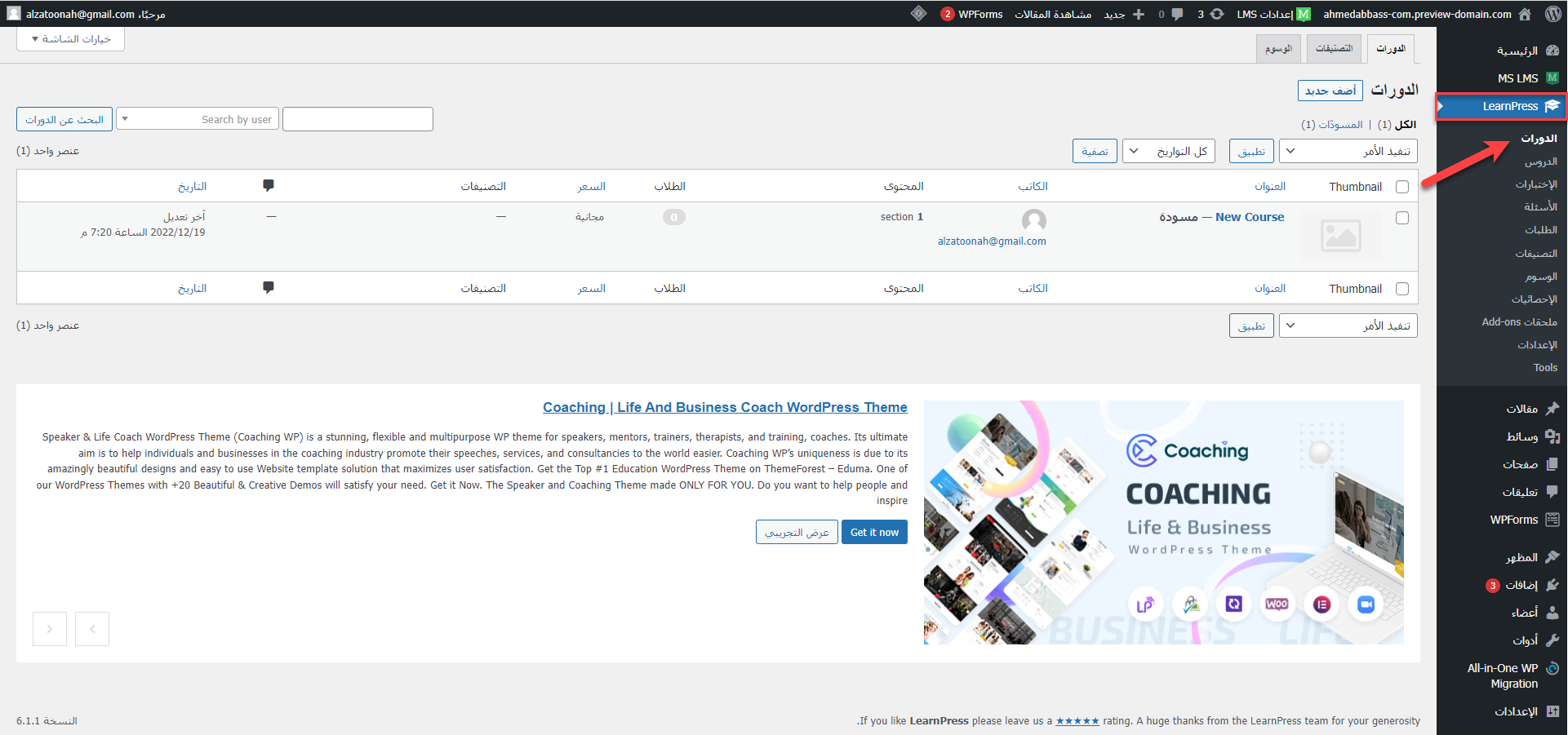
Task: Tick the New Course row checkbox
Action: 1402,218
